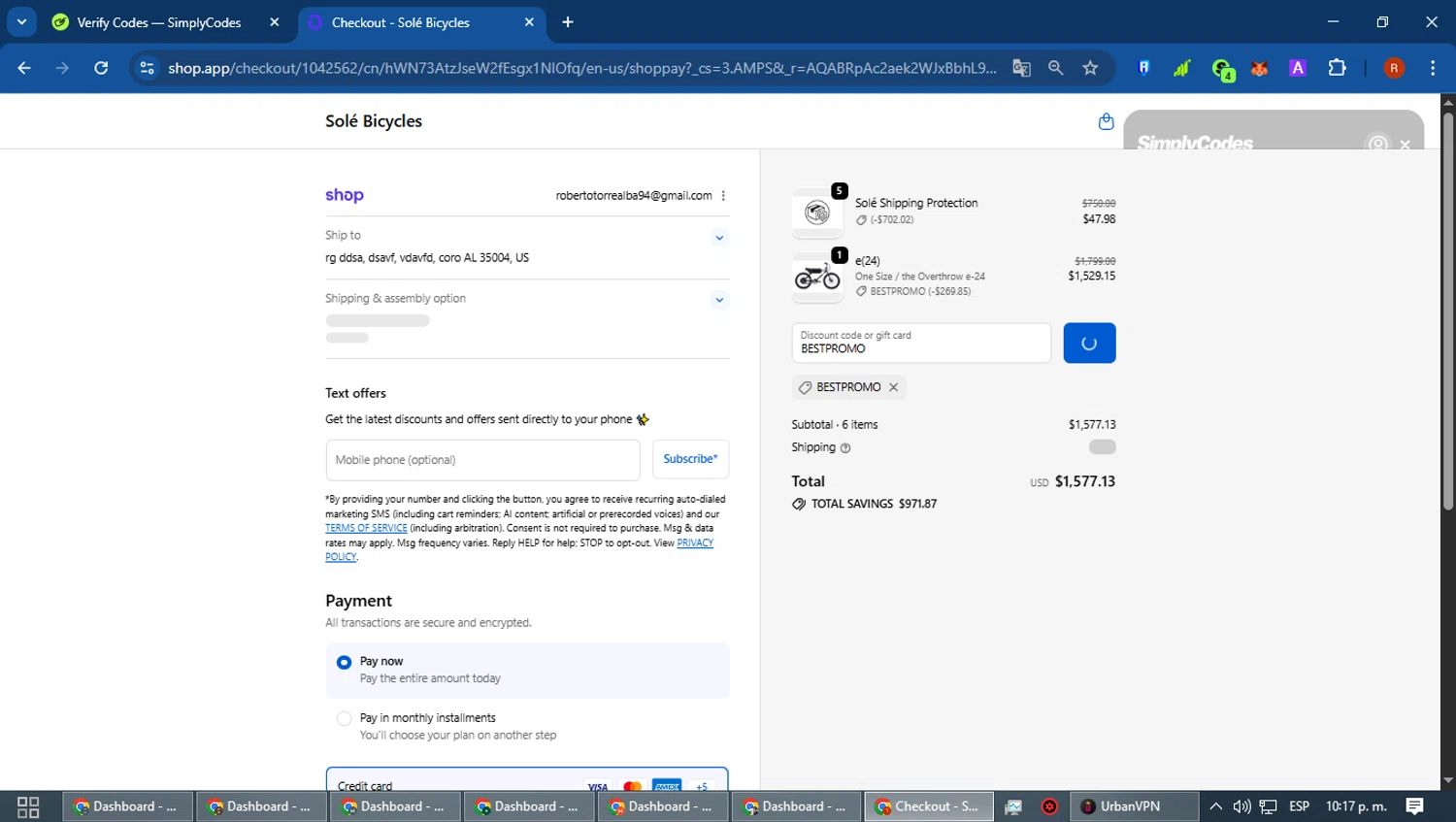Click the SimplyCodes extension icon in toolbar
The height and width of the screenshot is (822, 1456).
(x=1222, y=69)
